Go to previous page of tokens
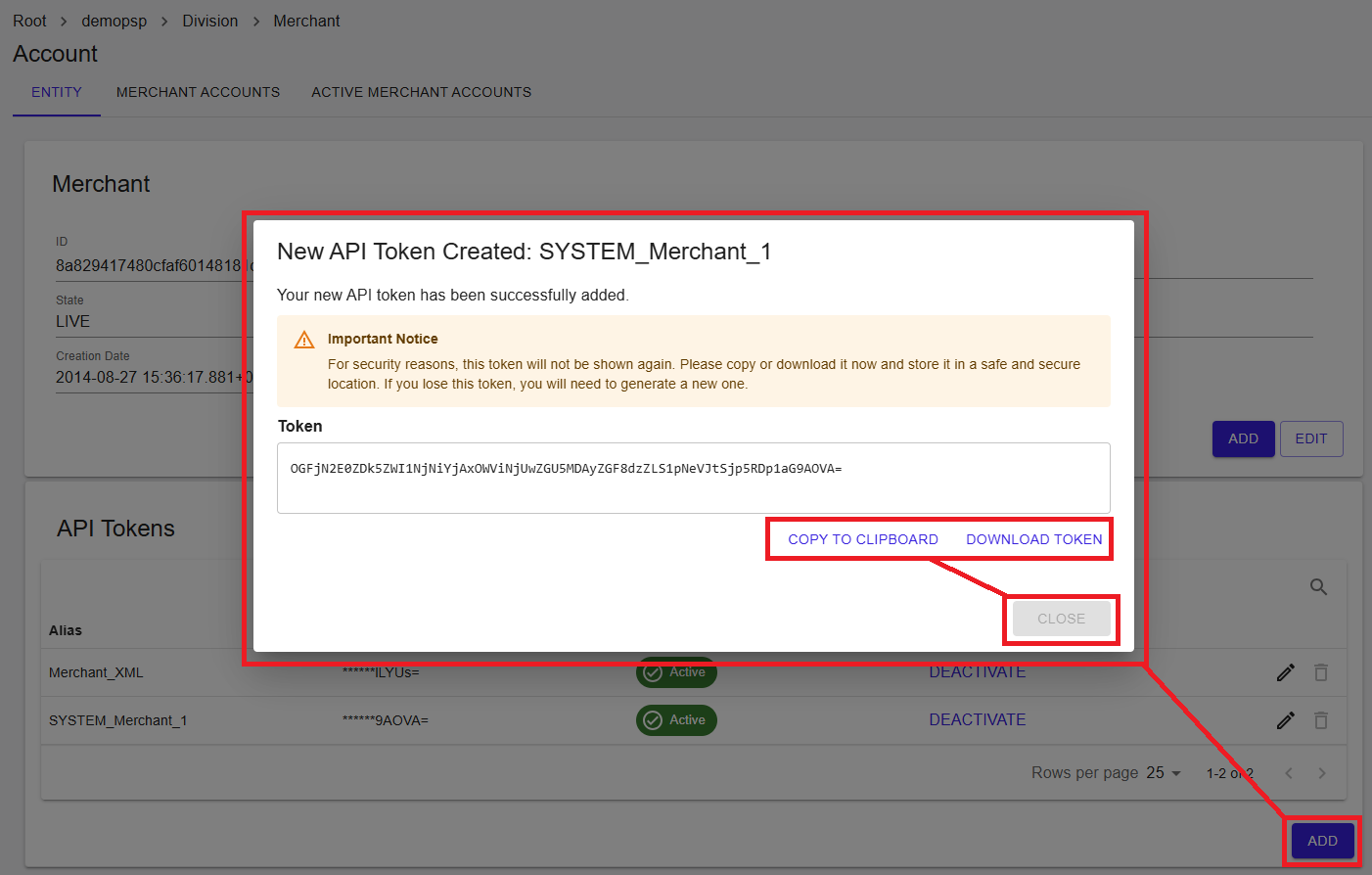The image size is (1372, 875). 1289,773
